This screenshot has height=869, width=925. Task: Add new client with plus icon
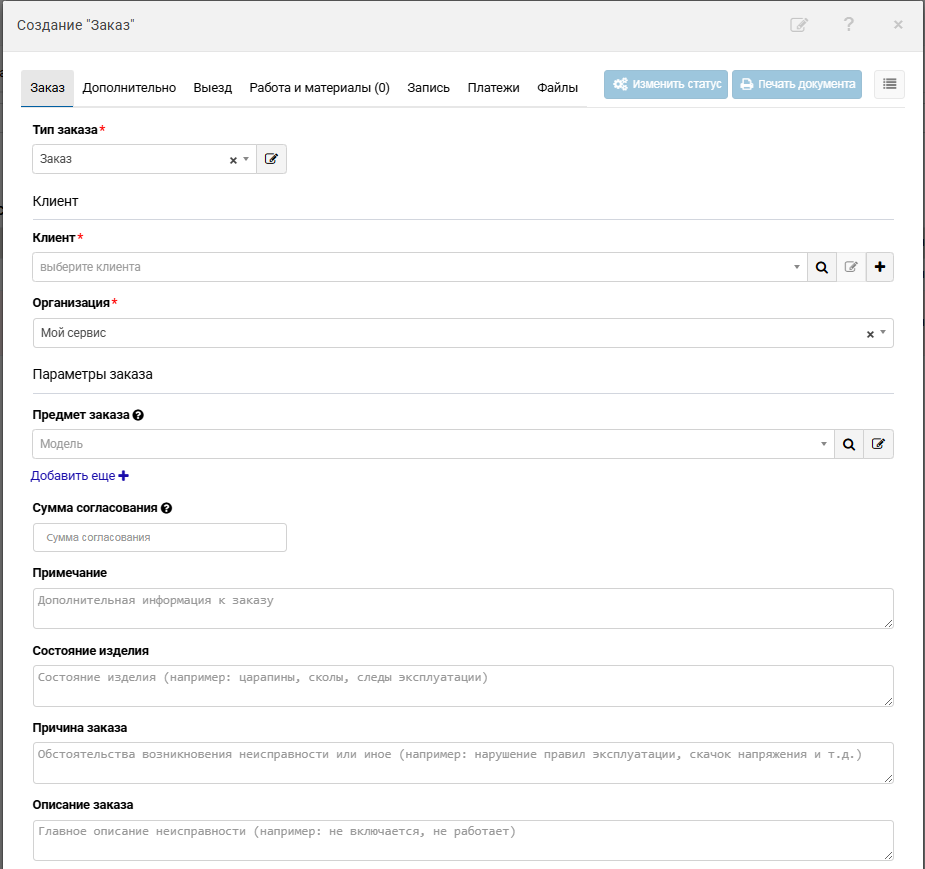879,267
